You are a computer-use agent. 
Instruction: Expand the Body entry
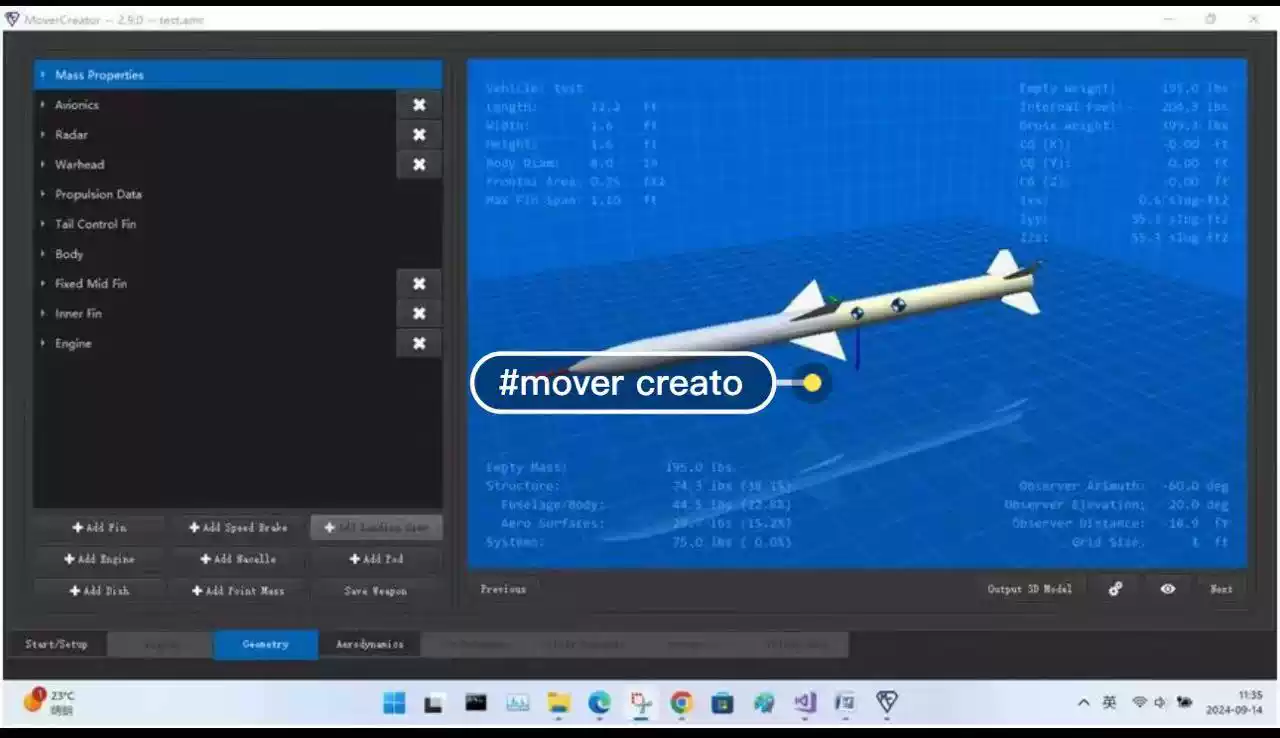[x=67, y=254]
